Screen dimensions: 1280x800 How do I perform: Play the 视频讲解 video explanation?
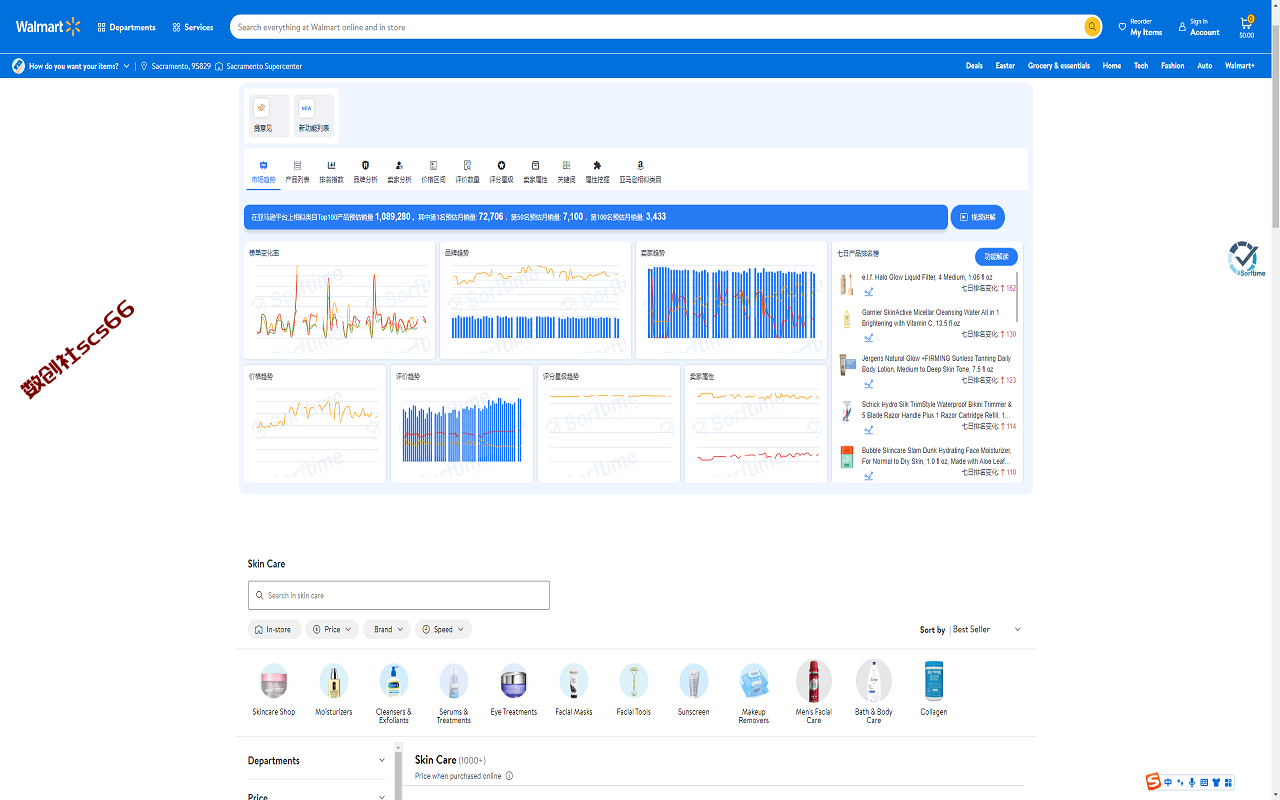pos(977,217)
